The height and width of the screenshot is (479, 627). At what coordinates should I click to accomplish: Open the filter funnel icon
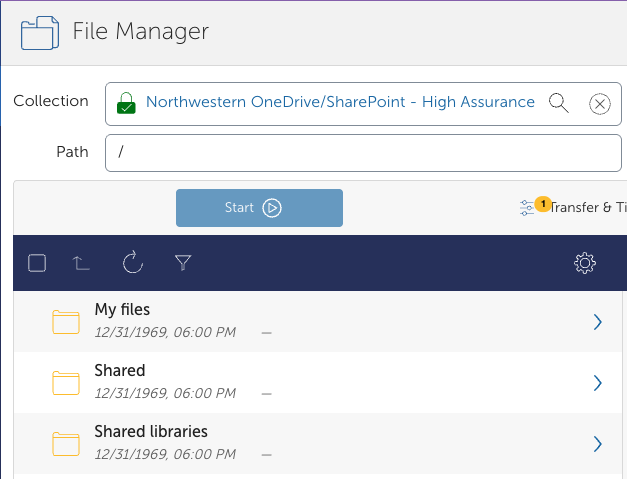(x=183, y=263)
